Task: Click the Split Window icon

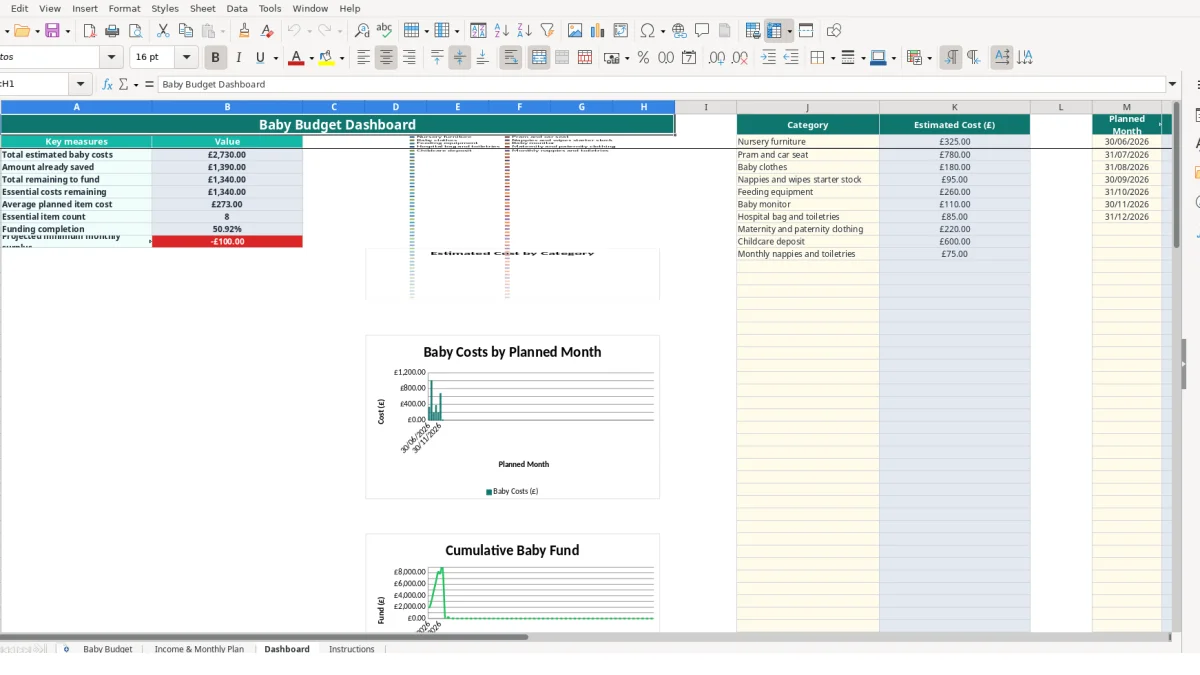Action: point(806,31)
